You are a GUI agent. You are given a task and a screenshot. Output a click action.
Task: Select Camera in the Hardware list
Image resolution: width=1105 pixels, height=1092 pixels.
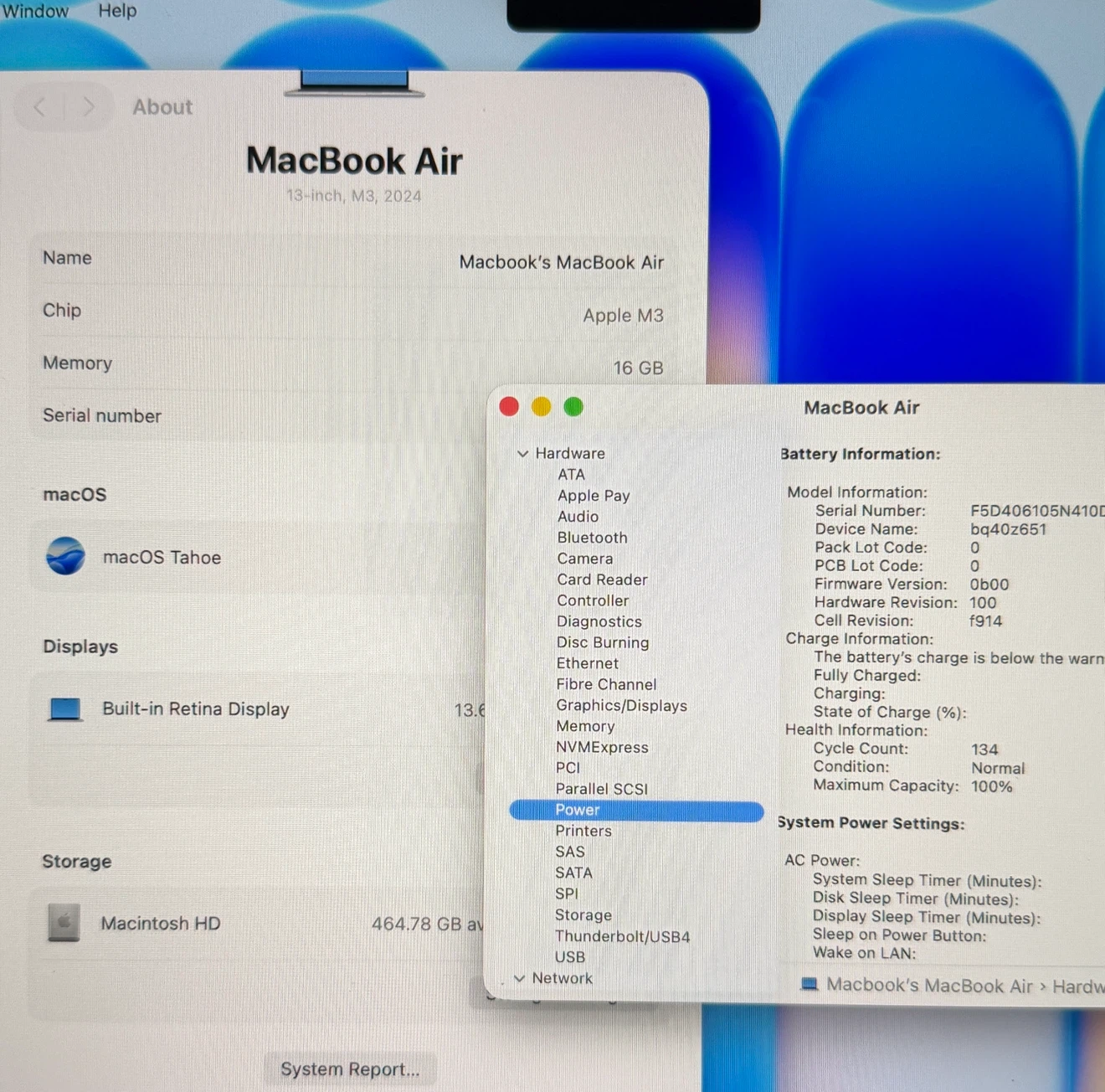coord(584,558)
